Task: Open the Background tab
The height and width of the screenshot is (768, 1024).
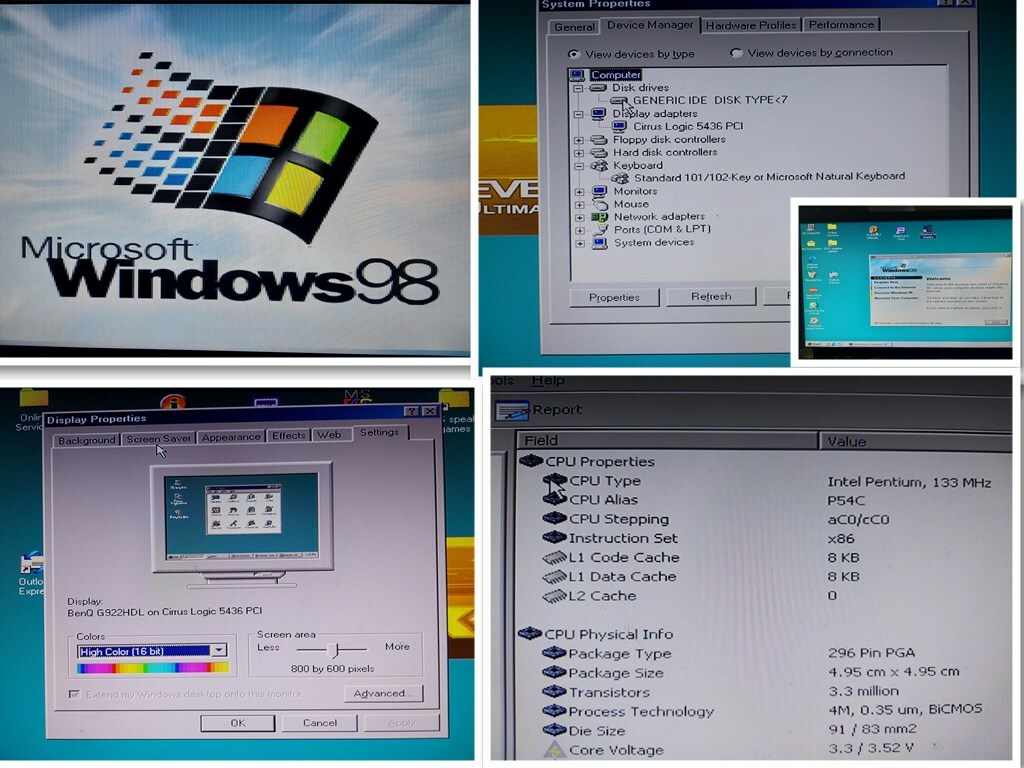Action: pyautogui.click(x=86, y=440)
